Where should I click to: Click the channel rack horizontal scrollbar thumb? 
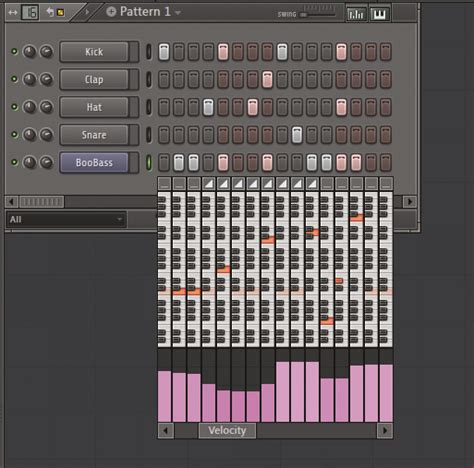(42, 202)
